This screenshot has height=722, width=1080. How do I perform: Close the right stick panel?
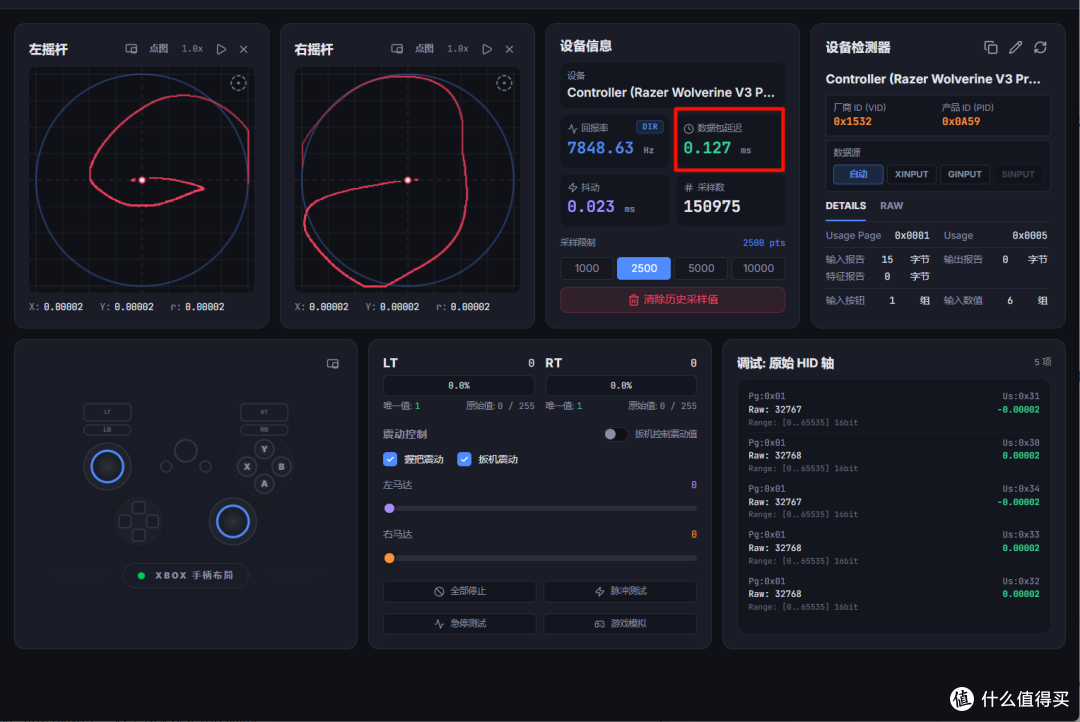click(x=510, y=49)
